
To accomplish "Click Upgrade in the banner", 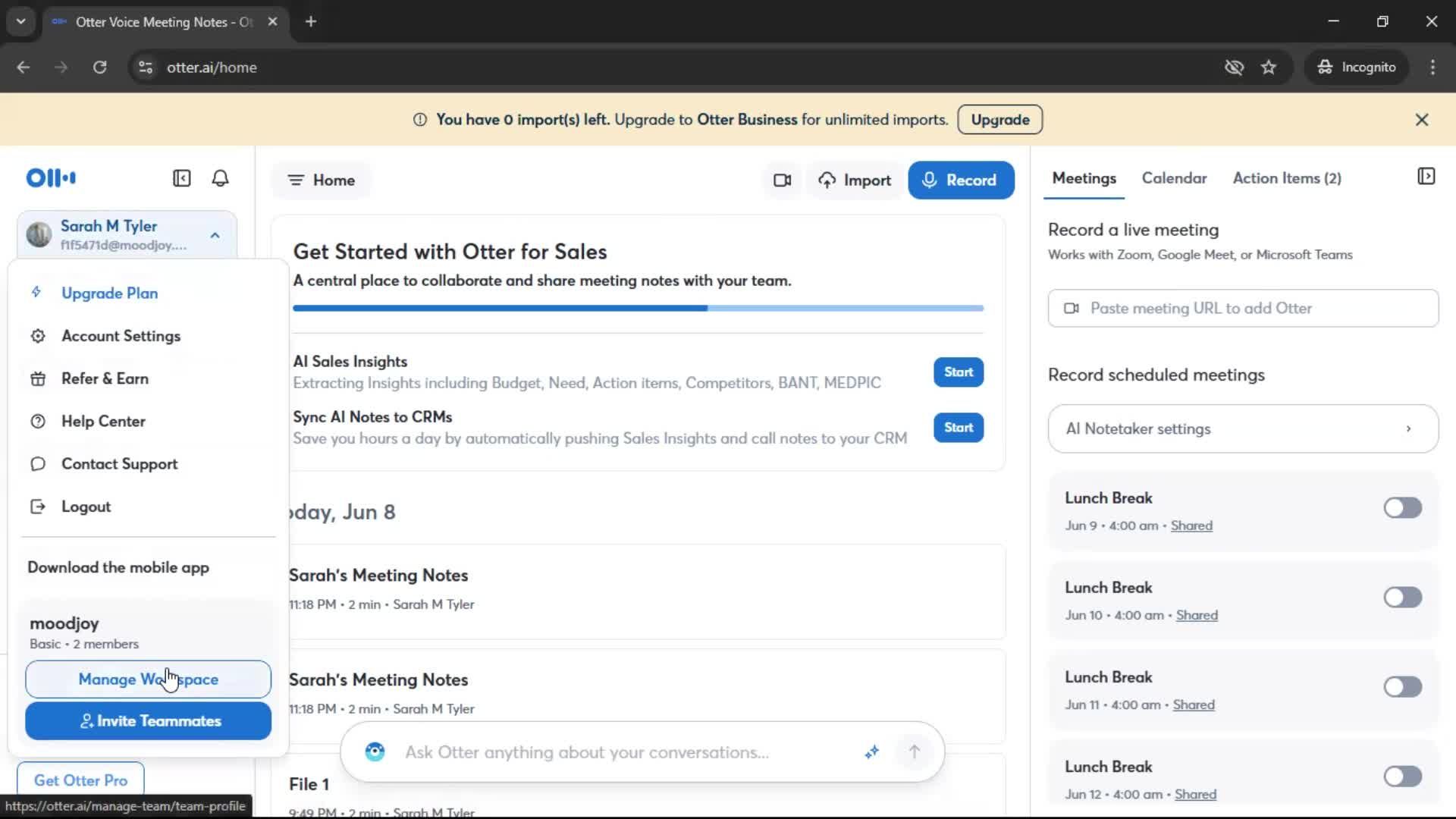I will (x=999, y=120).
